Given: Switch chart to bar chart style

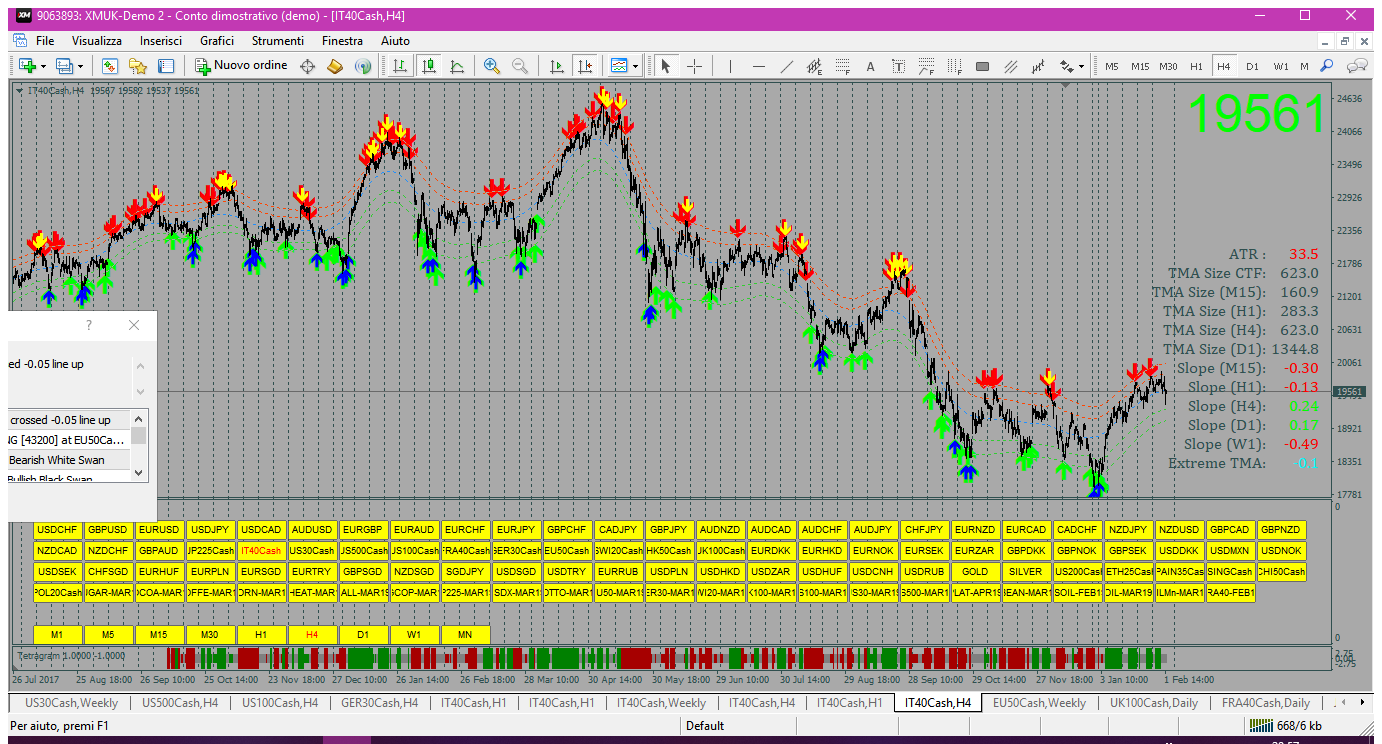Looking at the screenshot, I should coord(400,66).
